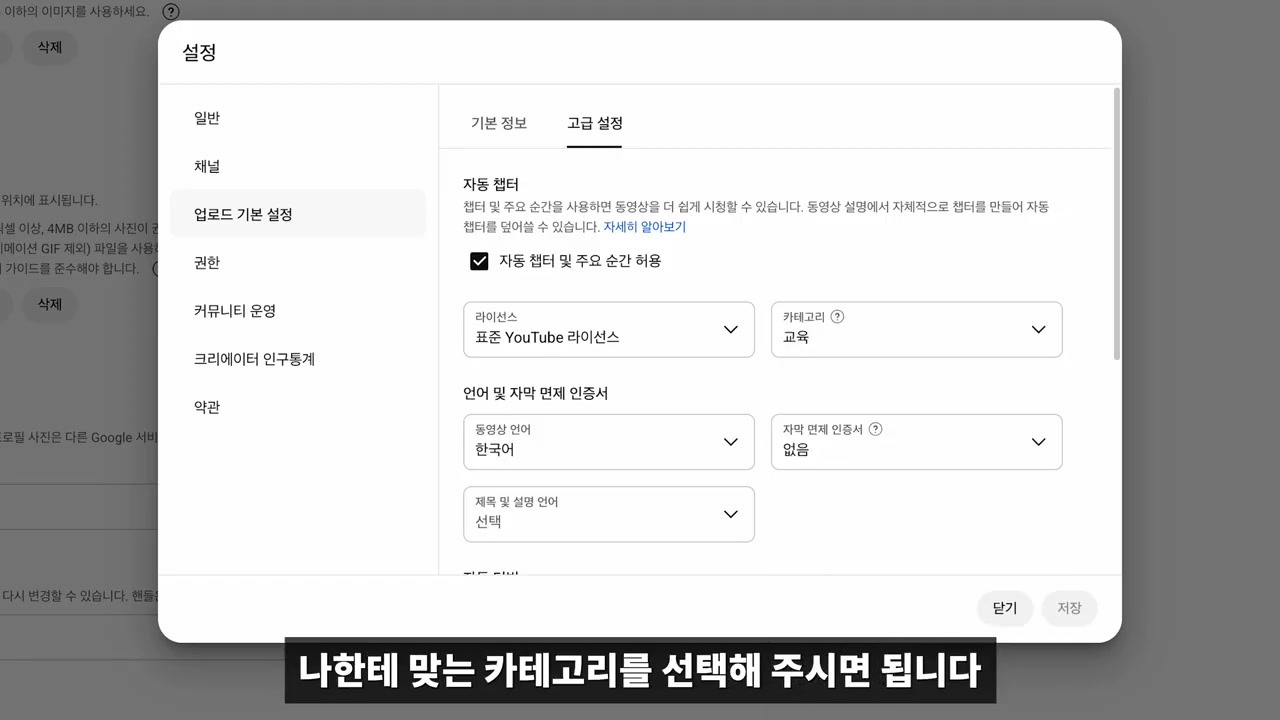The image size is (1280, 720).
Task: Open the 권한 settings section
Action: click(x=298, y=262)
